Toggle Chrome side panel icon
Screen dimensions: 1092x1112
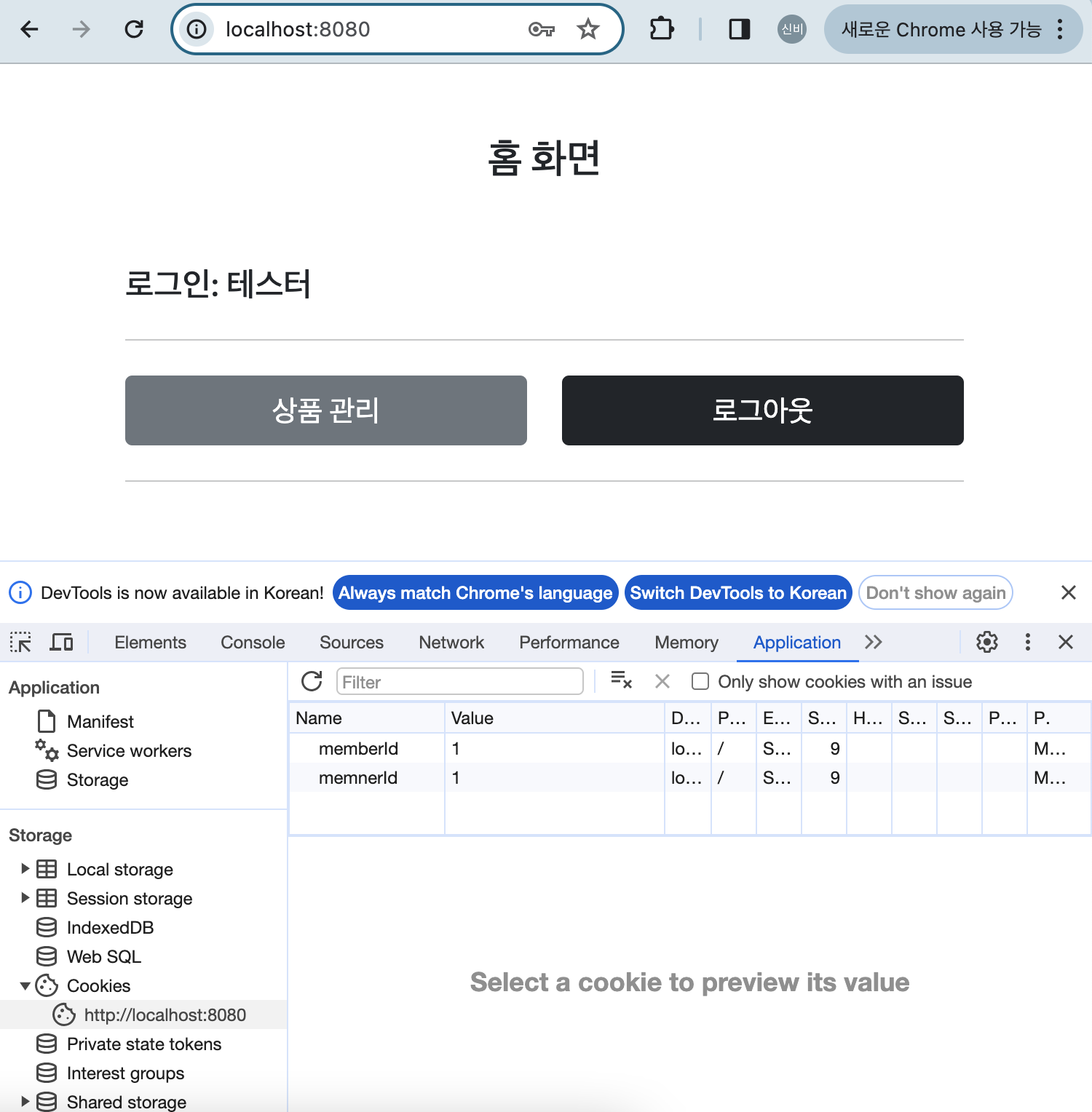(x=740, y=29)
